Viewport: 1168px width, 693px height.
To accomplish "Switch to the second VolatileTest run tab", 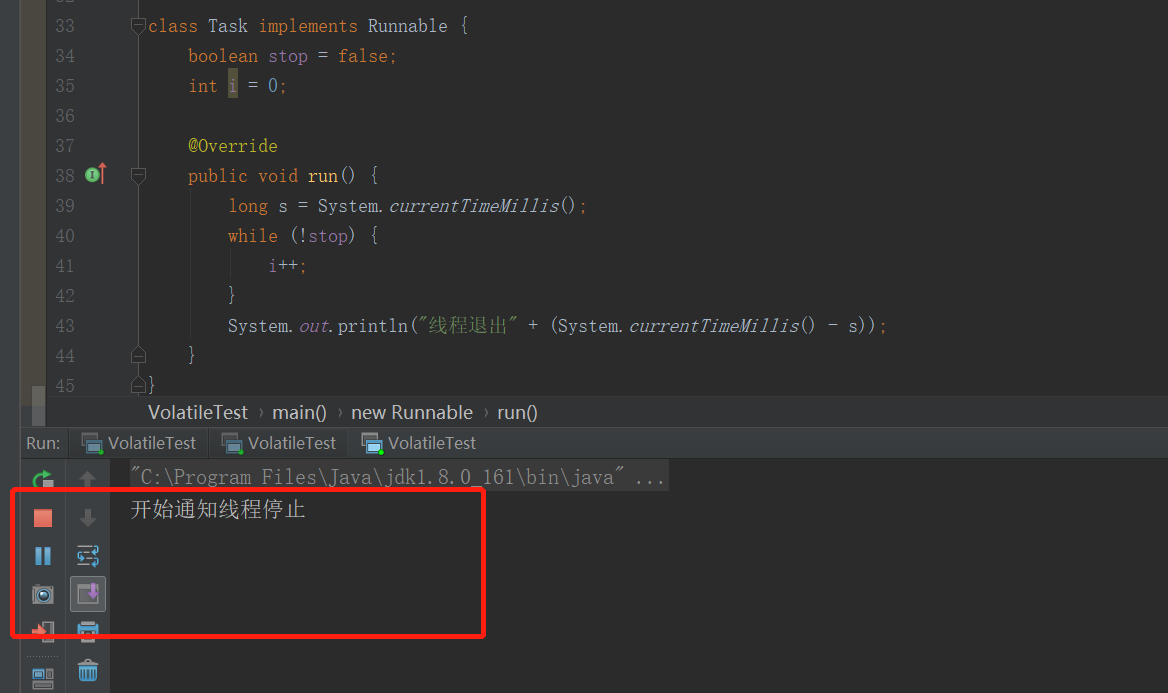I will tap(279, 443).
